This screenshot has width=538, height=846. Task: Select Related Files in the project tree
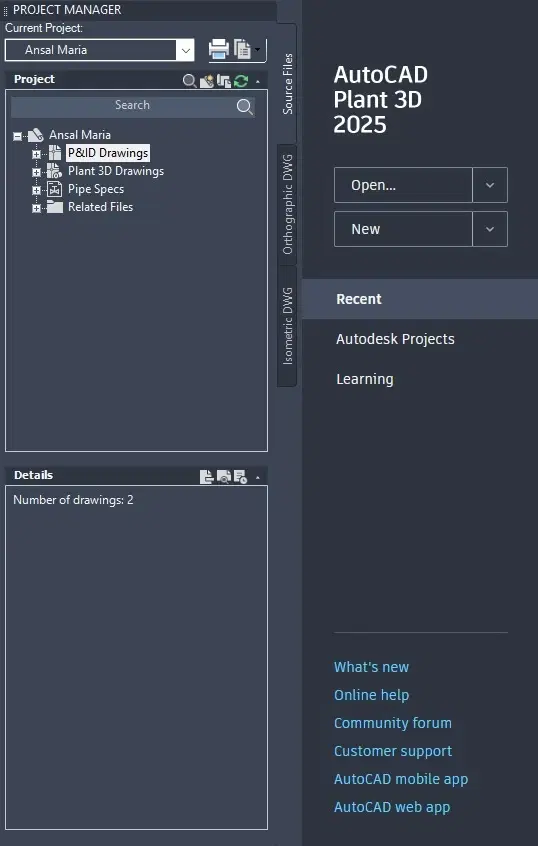tap(100, 207)
